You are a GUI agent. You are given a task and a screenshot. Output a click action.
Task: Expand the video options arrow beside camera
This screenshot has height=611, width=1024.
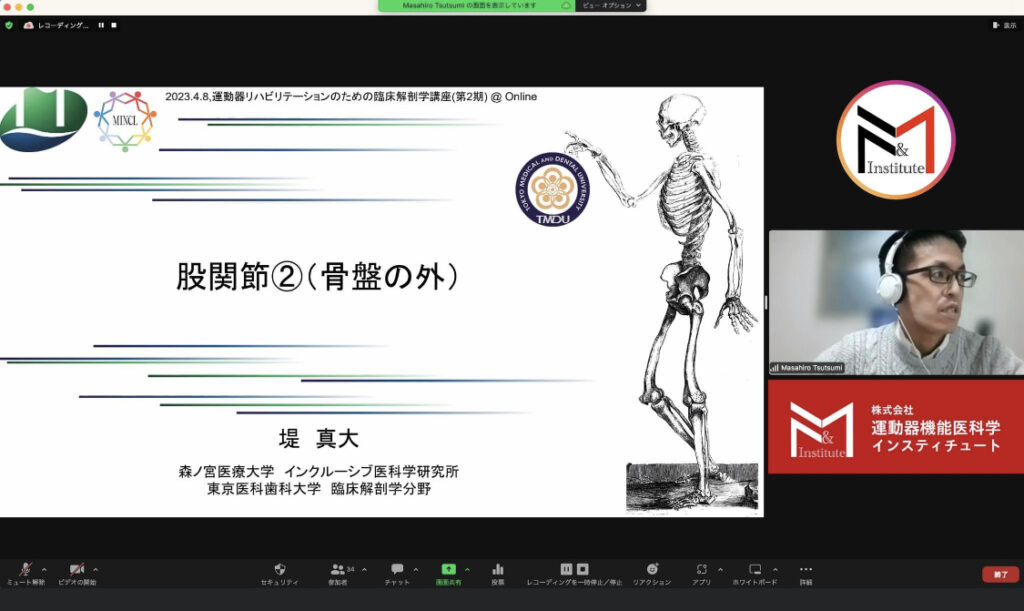[x=95, y=569]
